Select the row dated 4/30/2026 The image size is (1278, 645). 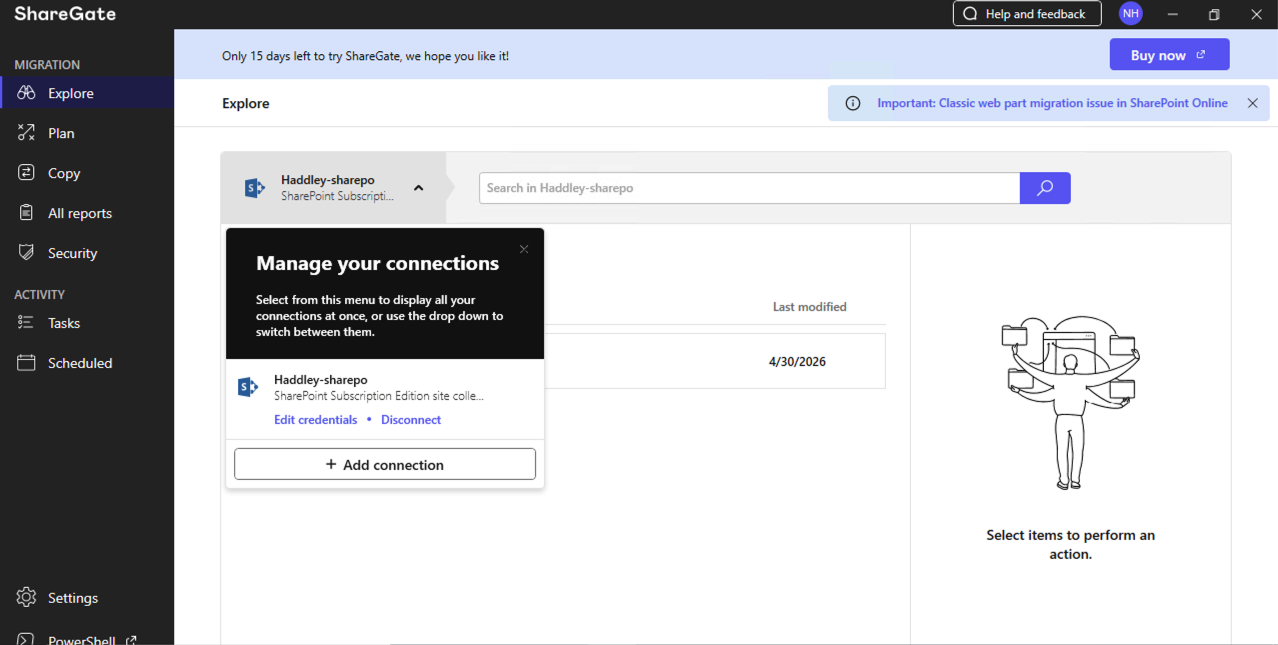(x=715, y=361)
